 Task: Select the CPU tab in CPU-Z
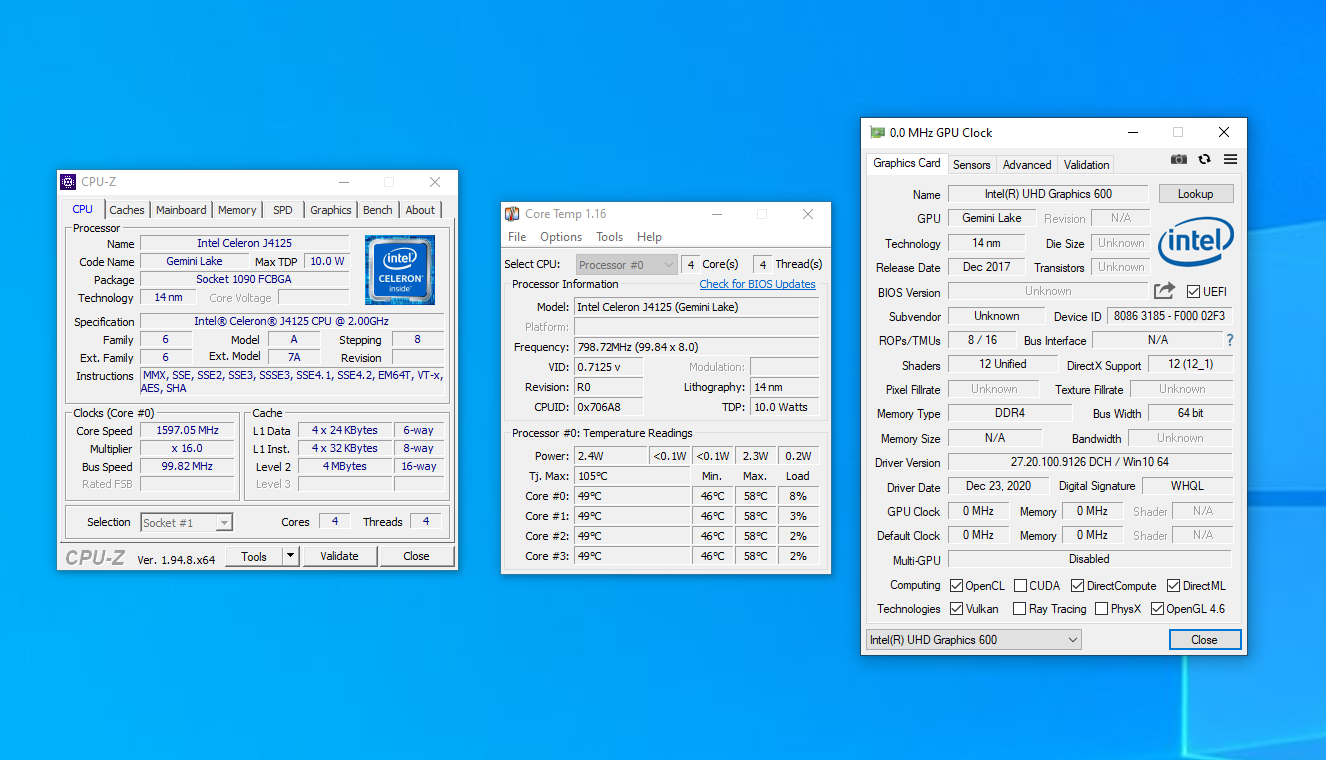(x=83, y=209)
